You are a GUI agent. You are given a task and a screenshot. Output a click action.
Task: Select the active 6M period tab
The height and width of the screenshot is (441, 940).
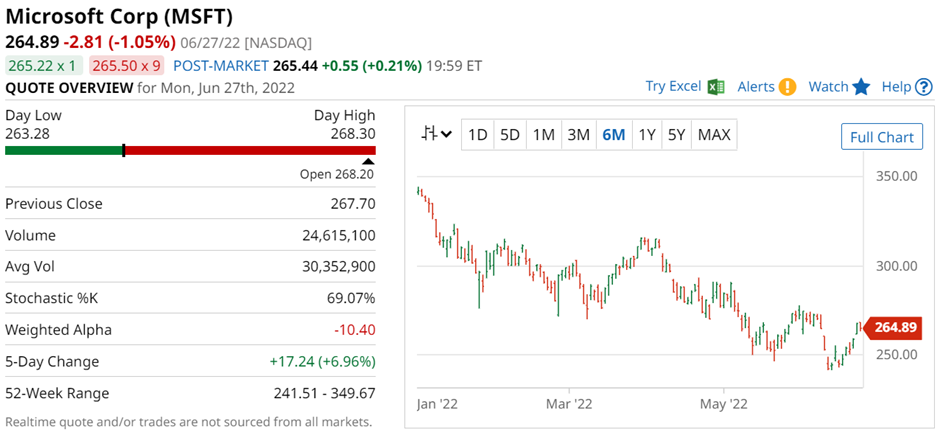(613, 134)
